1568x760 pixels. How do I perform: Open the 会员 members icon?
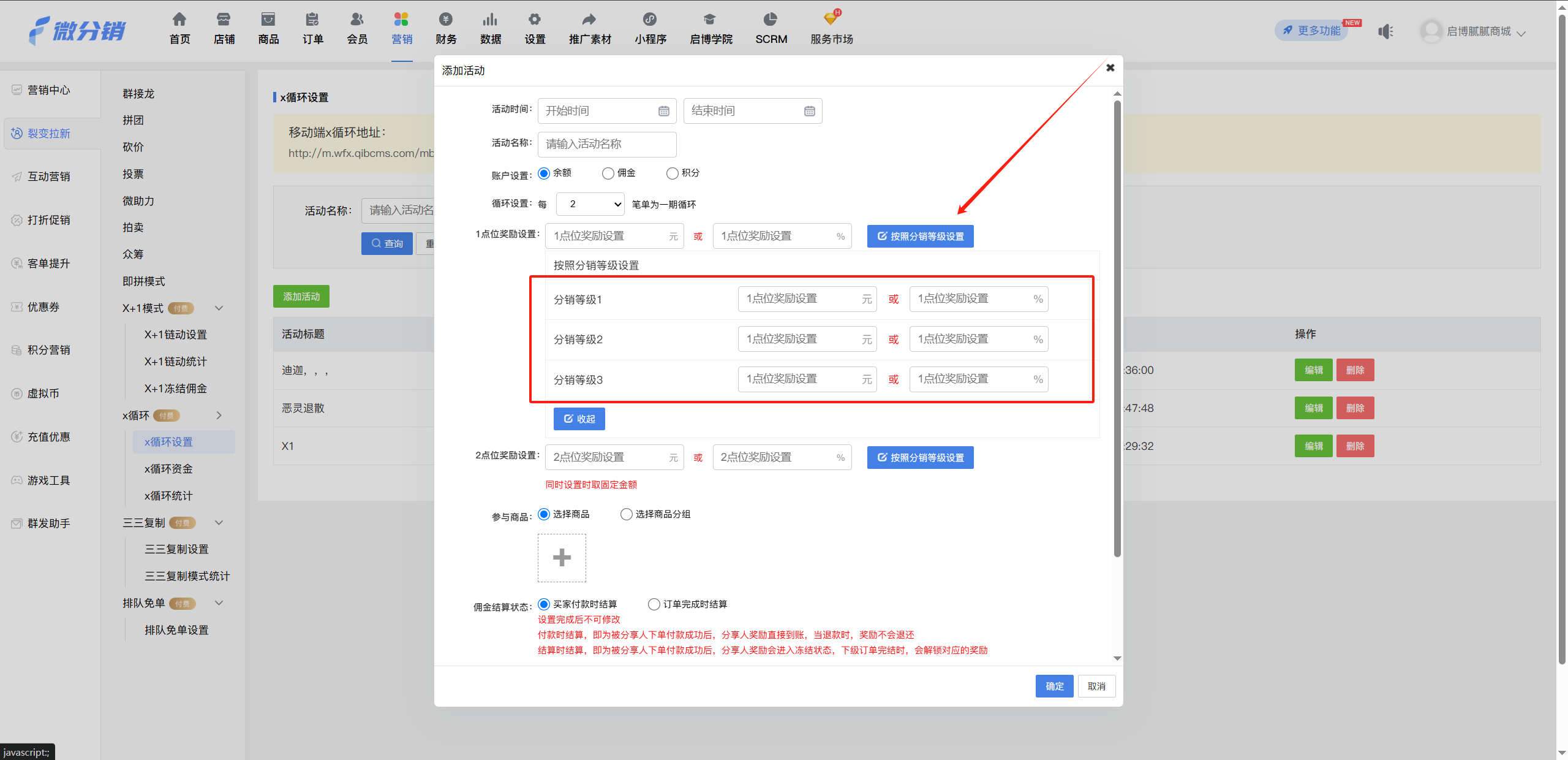tap(357, 19)
